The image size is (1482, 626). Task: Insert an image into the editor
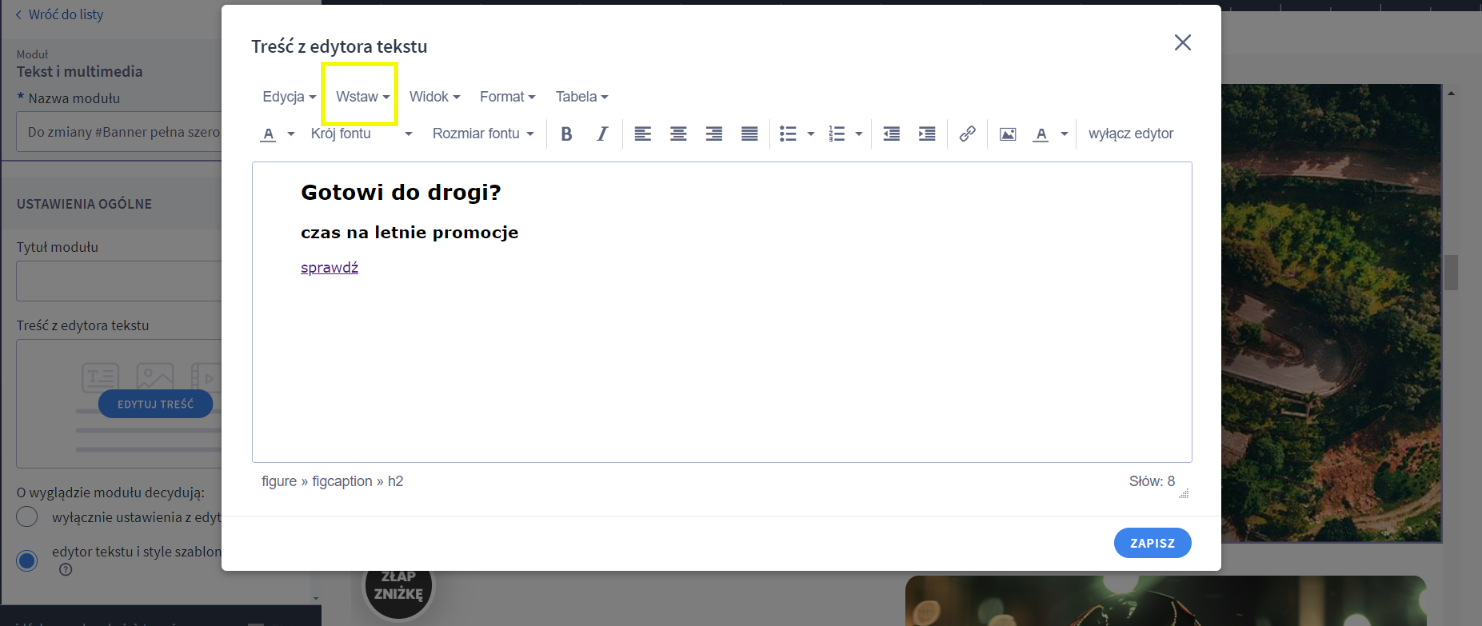point(1008,134)
